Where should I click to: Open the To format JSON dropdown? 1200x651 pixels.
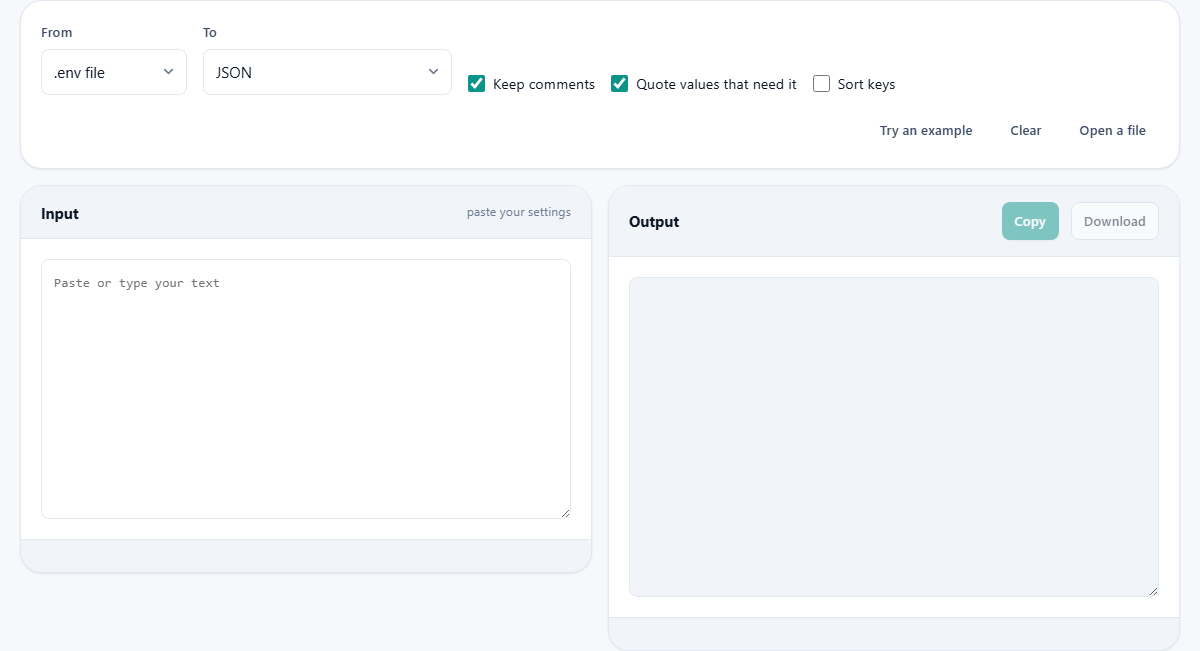coord(327,72)
